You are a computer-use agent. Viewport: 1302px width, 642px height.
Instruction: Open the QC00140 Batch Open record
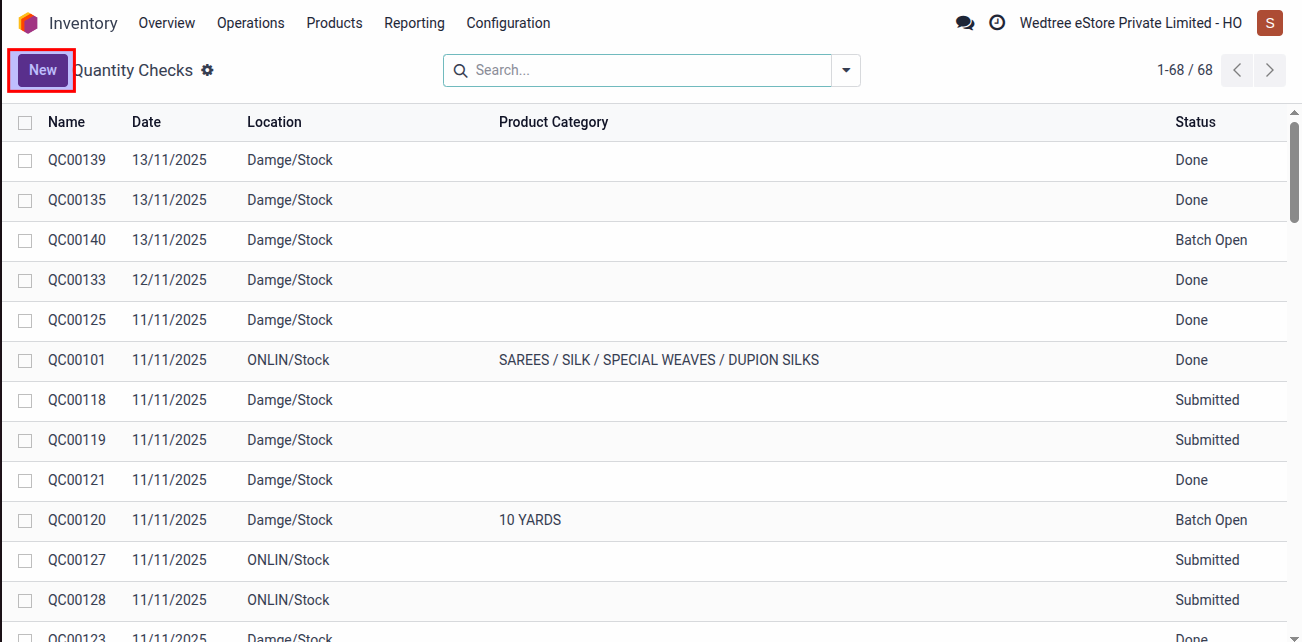(77, 240)
